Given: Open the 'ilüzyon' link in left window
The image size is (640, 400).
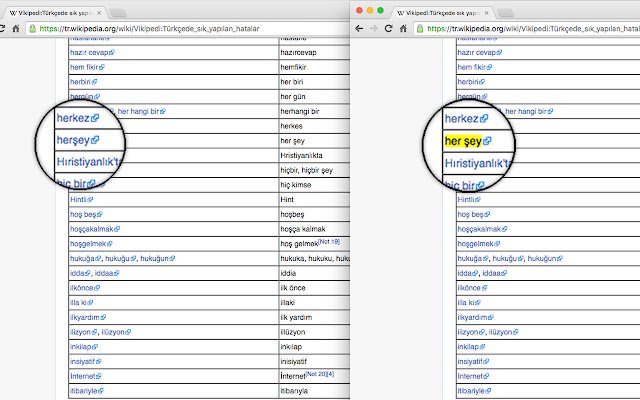Looking at the screenshot, I should pyautogui.click(x=113, y=332).
